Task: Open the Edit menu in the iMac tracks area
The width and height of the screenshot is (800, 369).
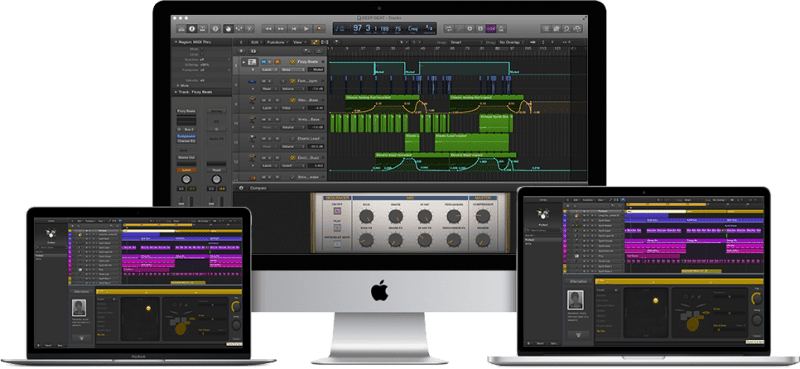Action: pos(256,42)
